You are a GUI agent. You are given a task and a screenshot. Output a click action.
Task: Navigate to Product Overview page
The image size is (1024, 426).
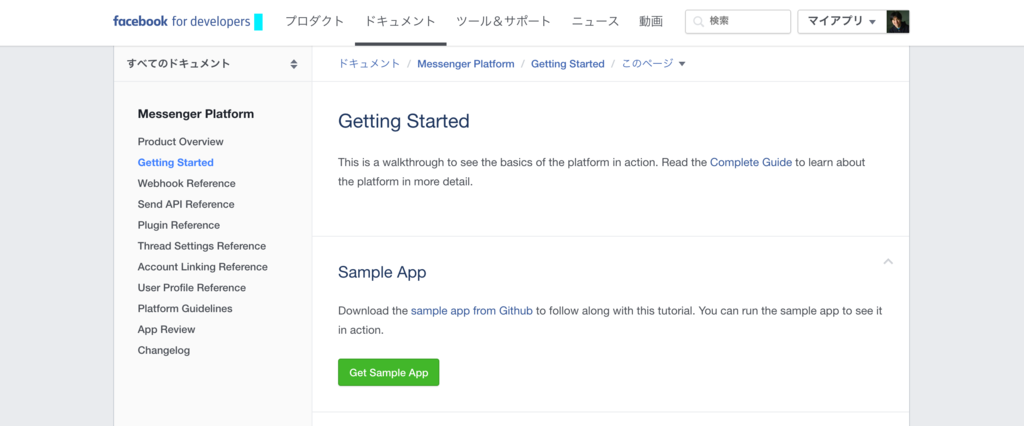[181, 142]
